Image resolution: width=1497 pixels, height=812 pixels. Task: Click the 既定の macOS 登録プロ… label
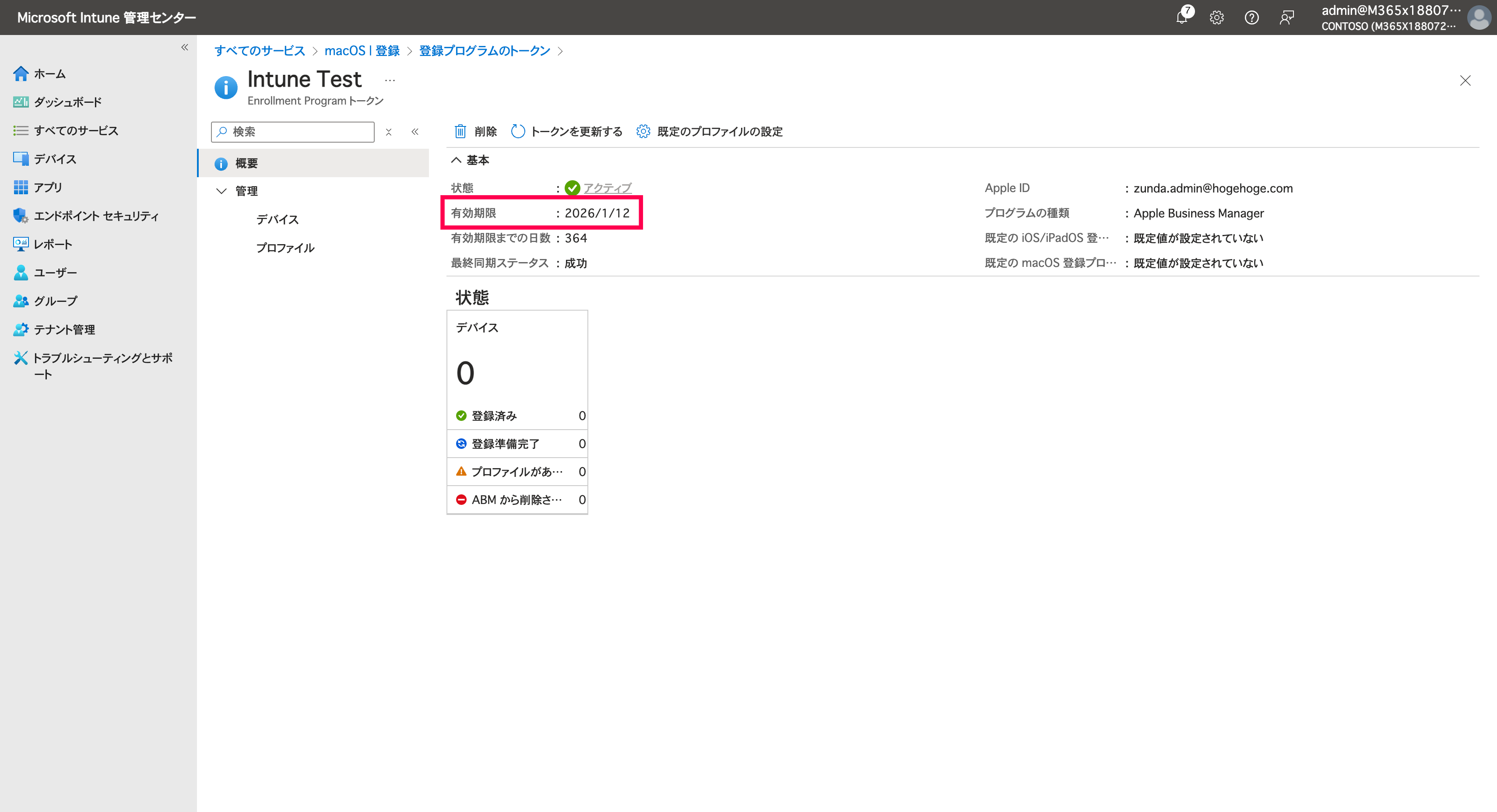coord(1051,263)
